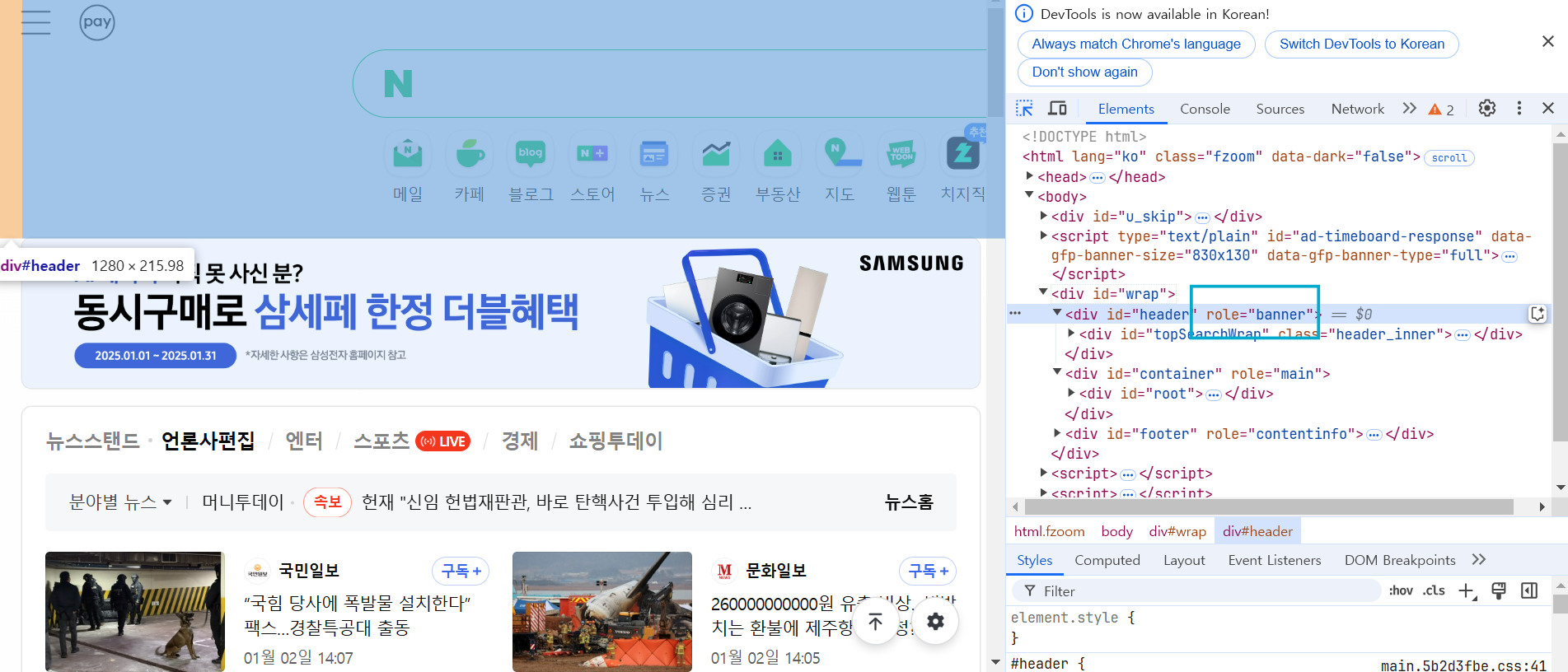Click the Naver Pay icon
The image size is (1568, 672).
click(x=97, y=22)
